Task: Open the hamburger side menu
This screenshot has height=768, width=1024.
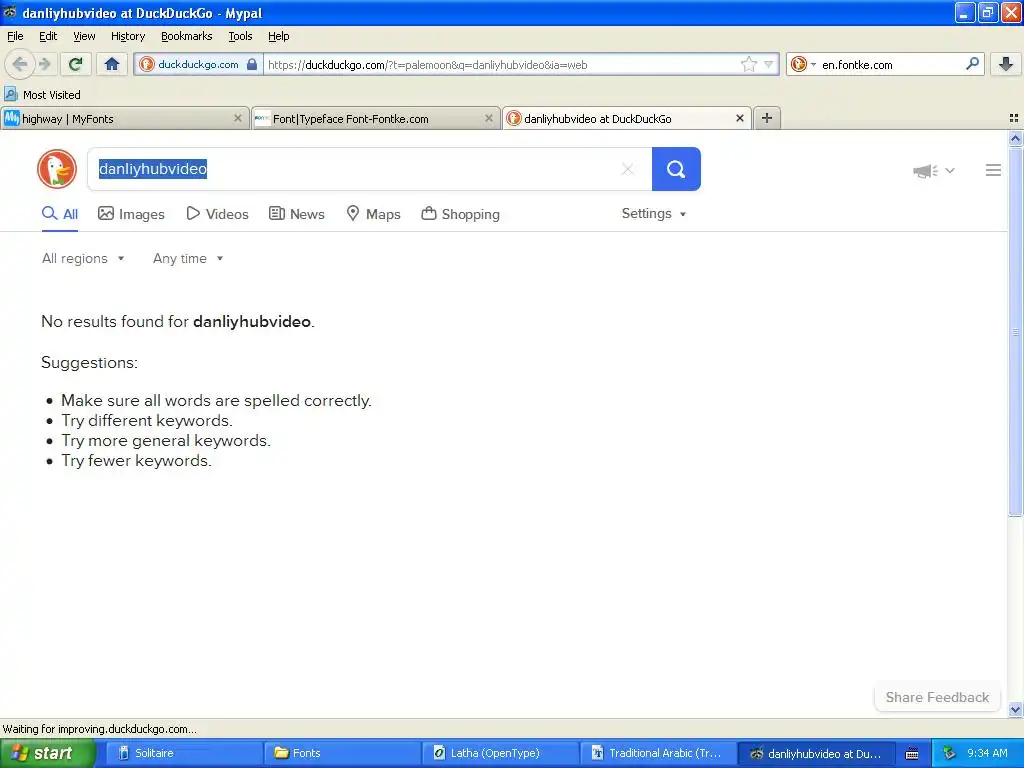Action: [993, 170]
